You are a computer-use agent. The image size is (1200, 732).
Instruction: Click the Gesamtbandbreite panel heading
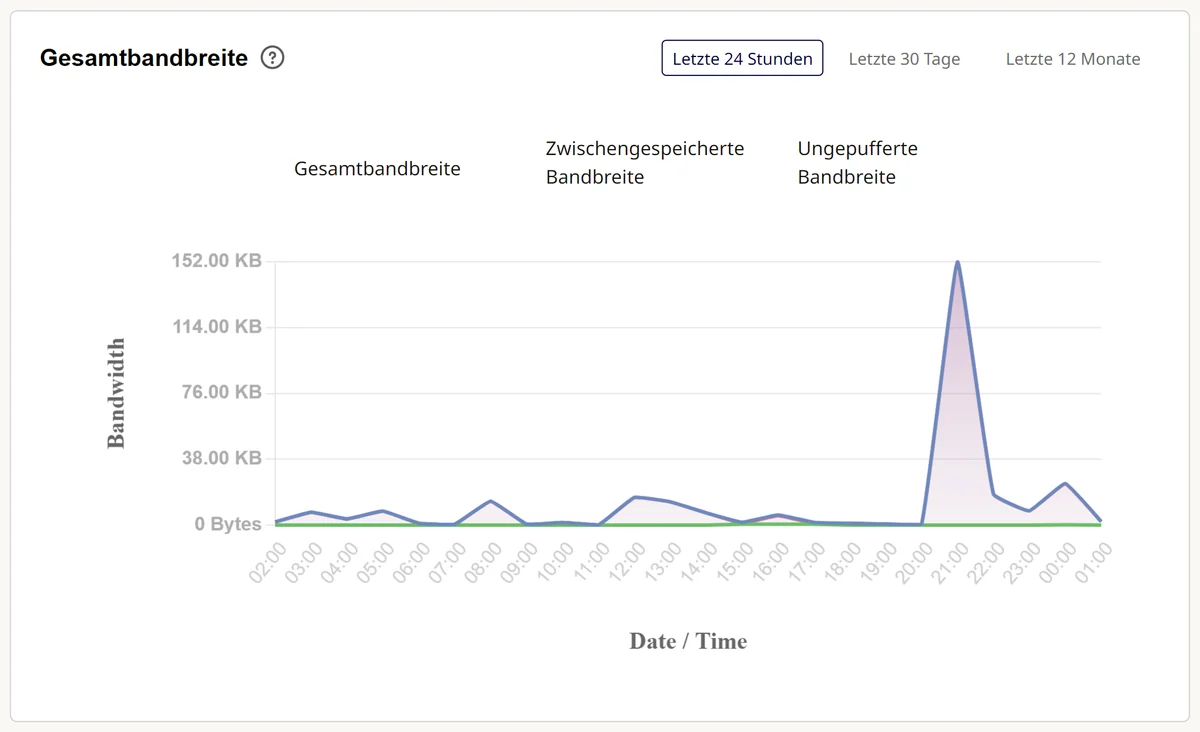click(x=144, y=58)
